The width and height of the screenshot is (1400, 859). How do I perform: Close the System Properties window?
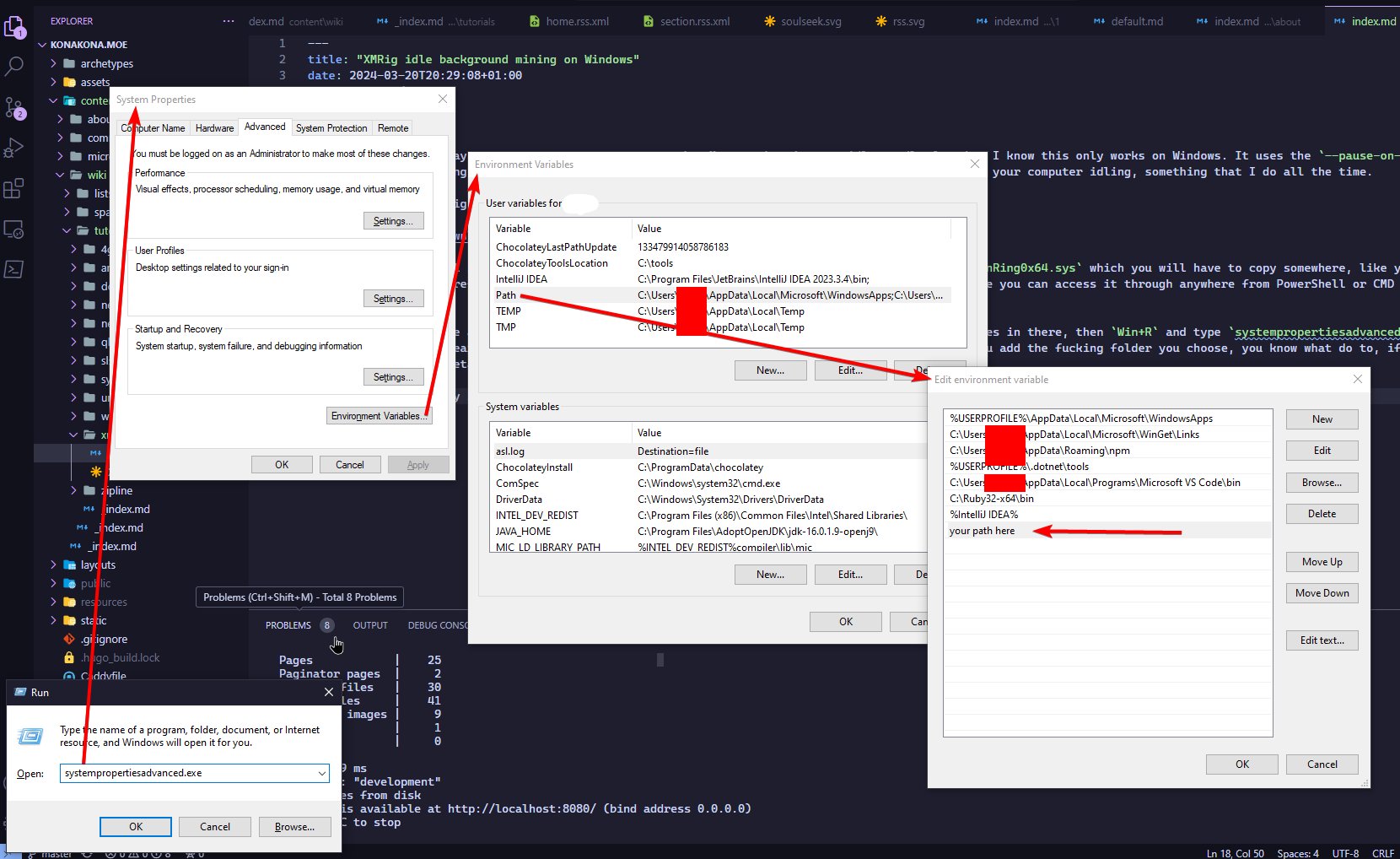[x=443, y=99]
